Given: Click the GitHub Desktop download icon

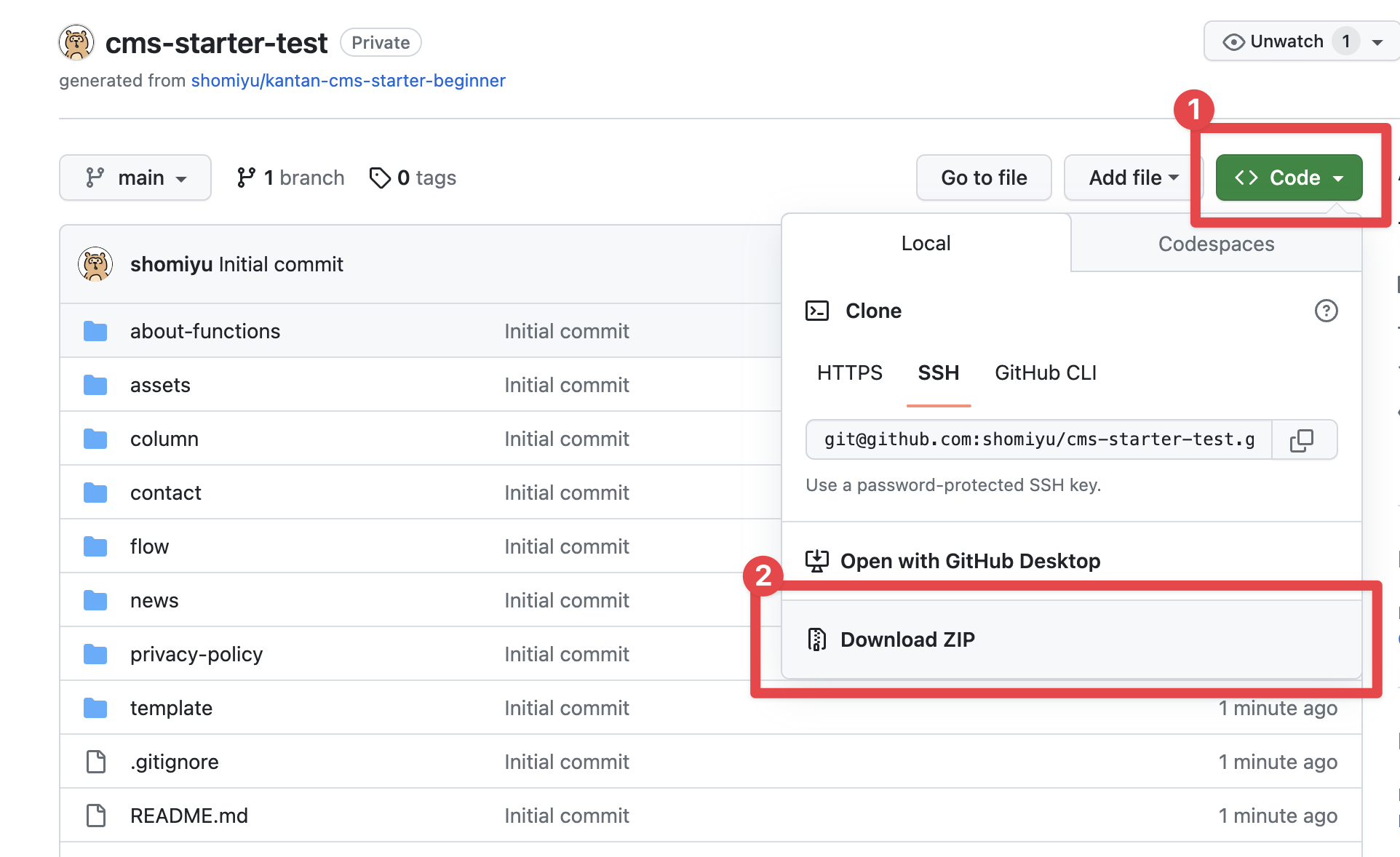Looking at the screenshot, I should coord(817,561).
